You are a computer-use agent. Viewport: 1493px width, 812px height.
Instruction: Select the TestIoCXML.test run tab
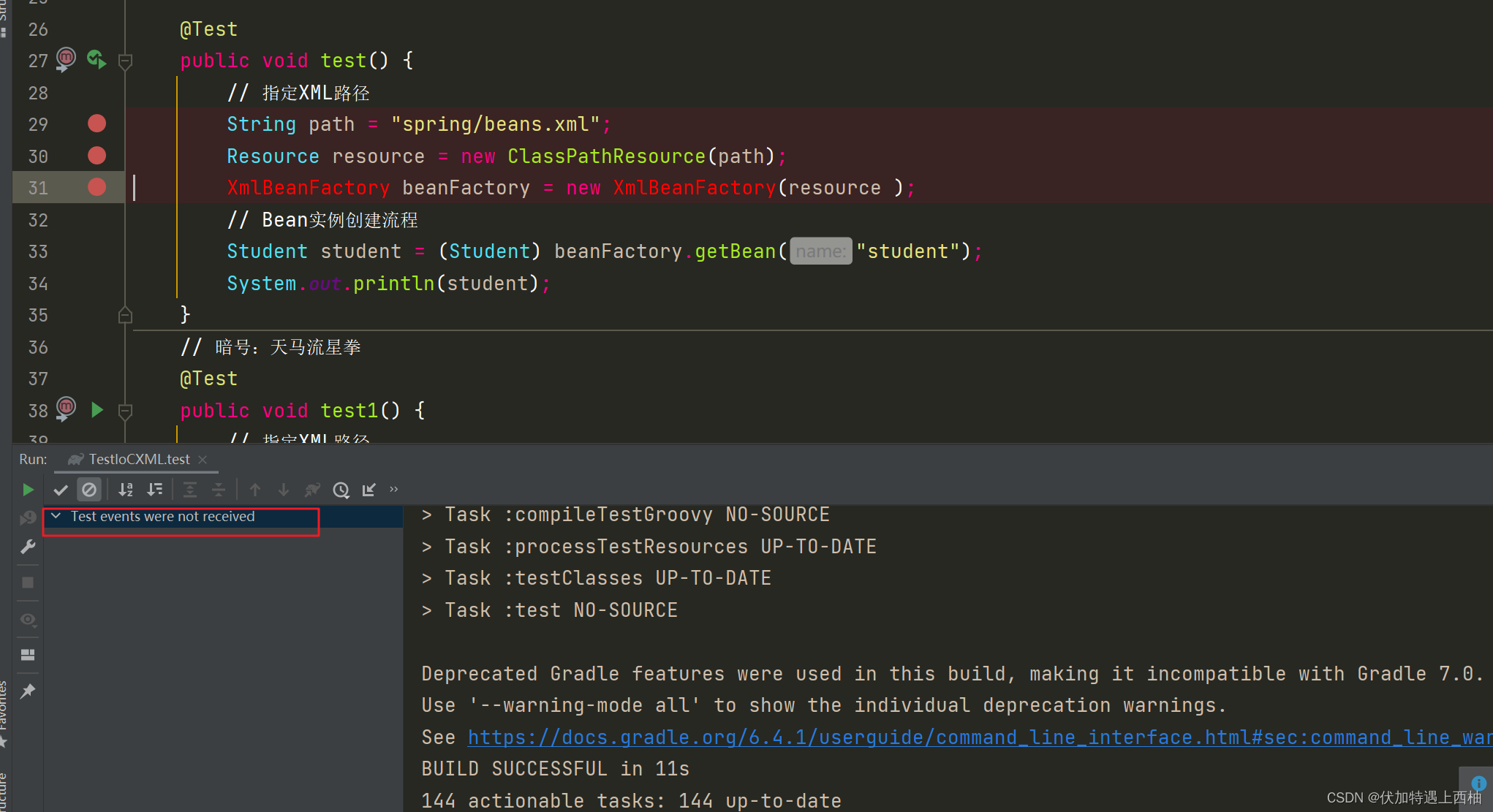point(139,459)
